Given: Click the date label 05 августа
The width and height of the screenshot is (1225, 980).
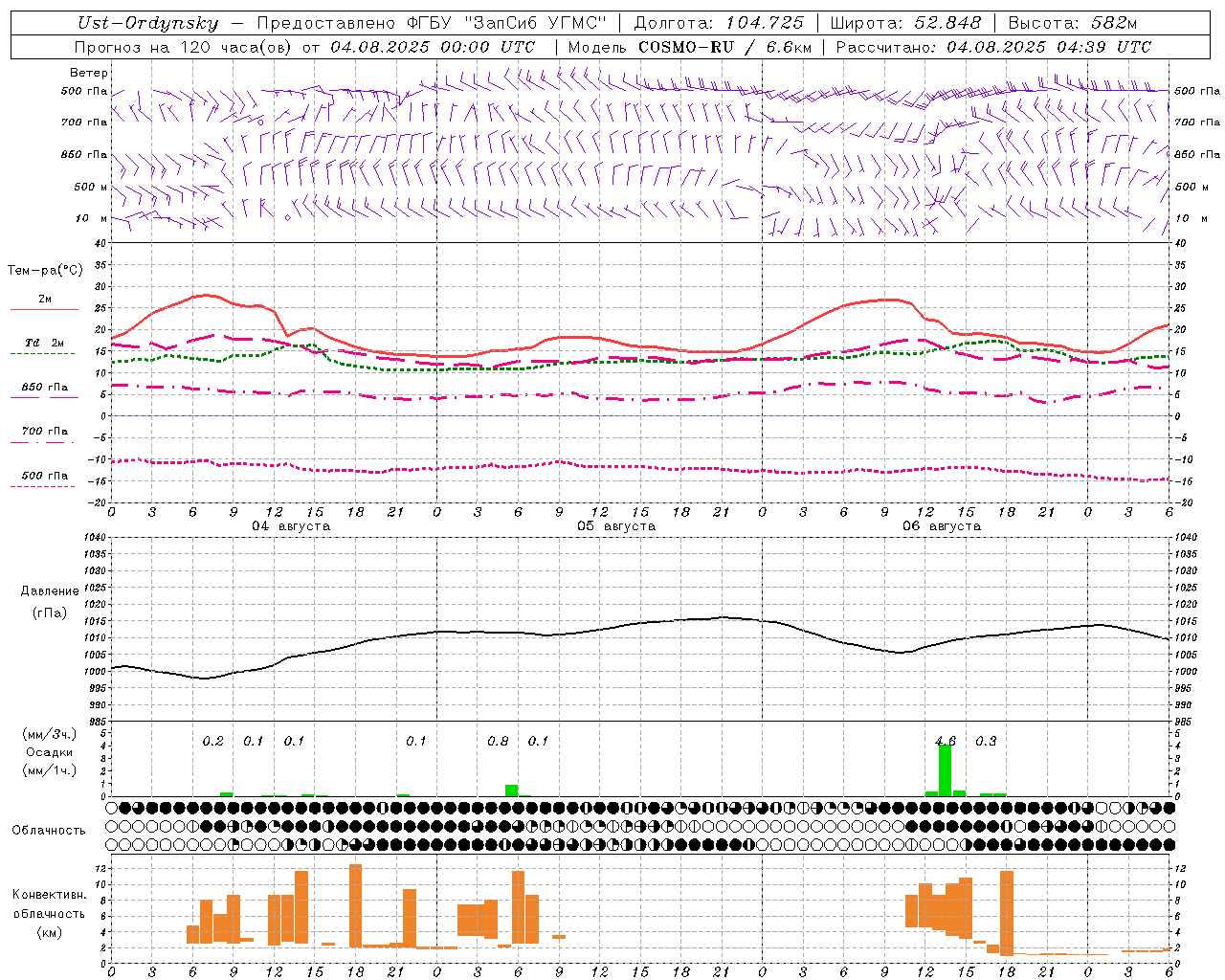Looking at the screenshot, I should 616,526.
